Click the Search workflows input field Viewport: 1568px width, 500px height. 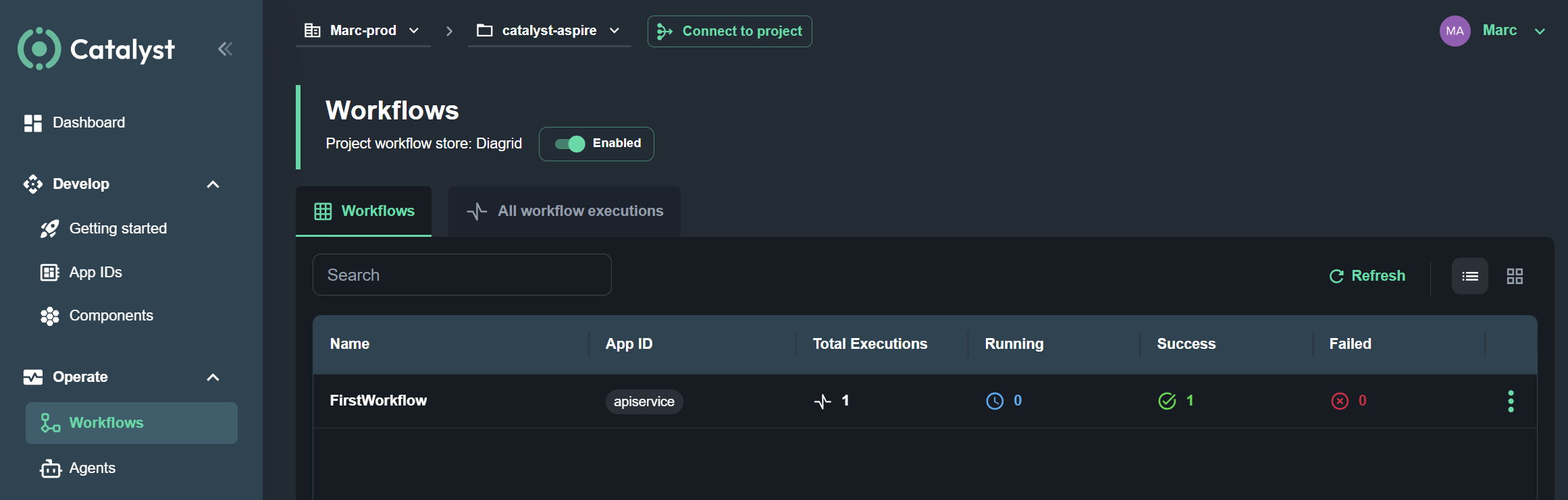[x=462, y=275]
